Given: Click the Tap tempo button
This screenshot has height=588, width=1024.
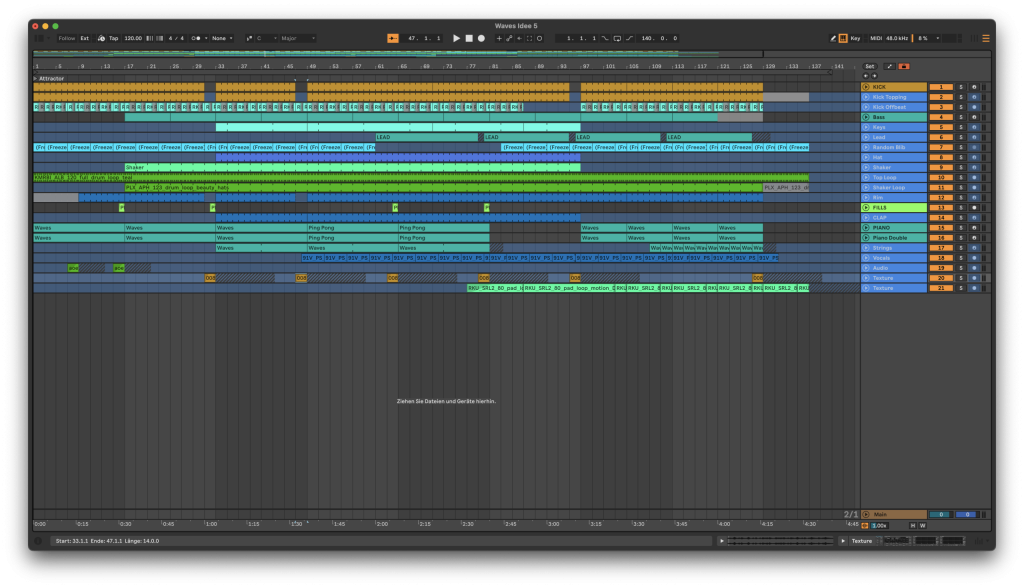Looking at the screenshot, I should point(113,38).
